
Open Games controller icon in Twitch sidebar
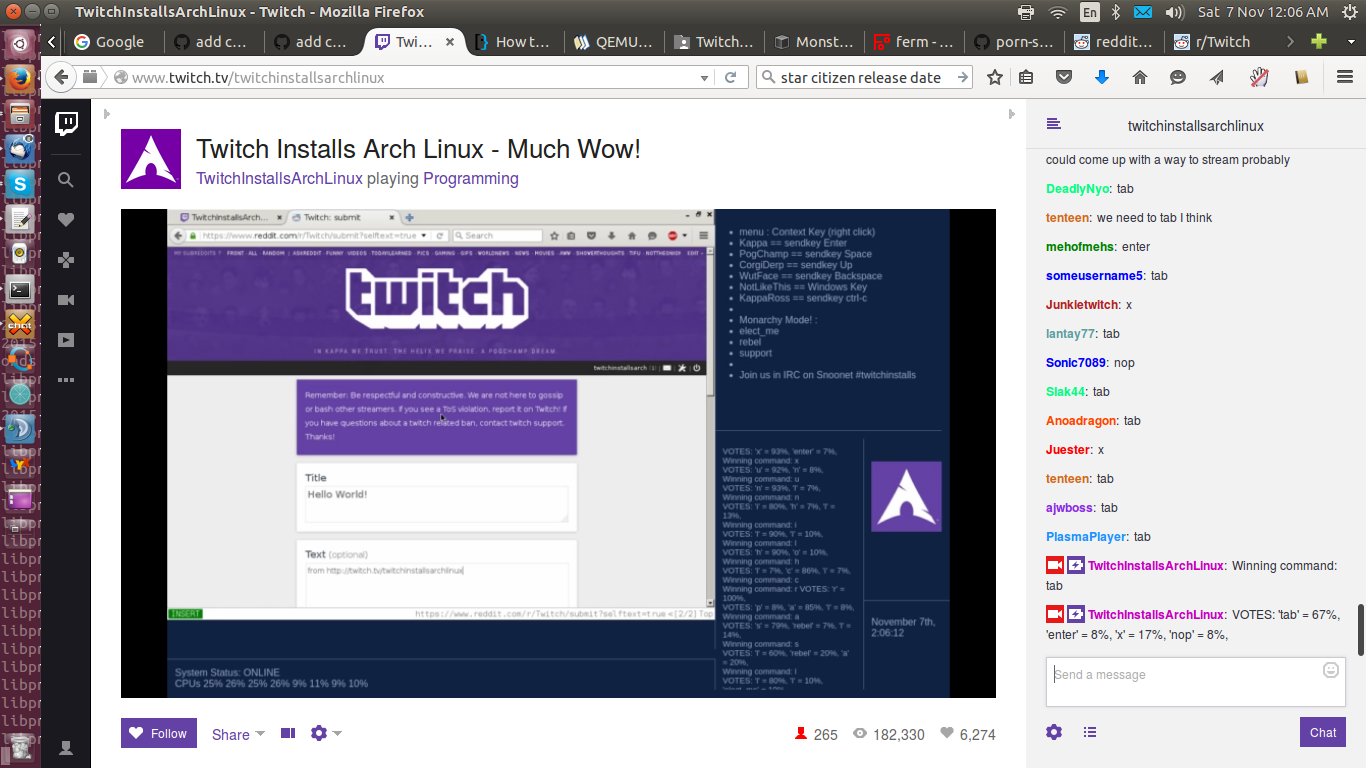[66, 260]
